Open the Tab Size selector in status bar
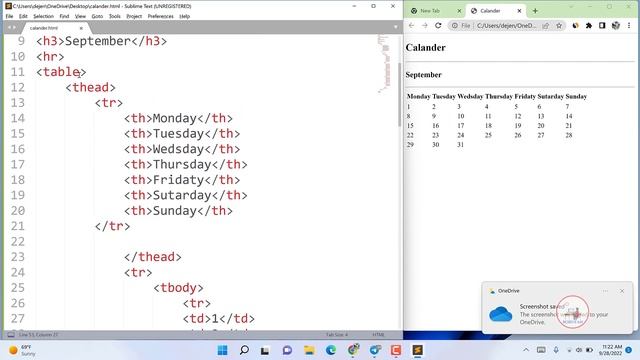This screenshot has height=360, width=640. coord(337,335)
